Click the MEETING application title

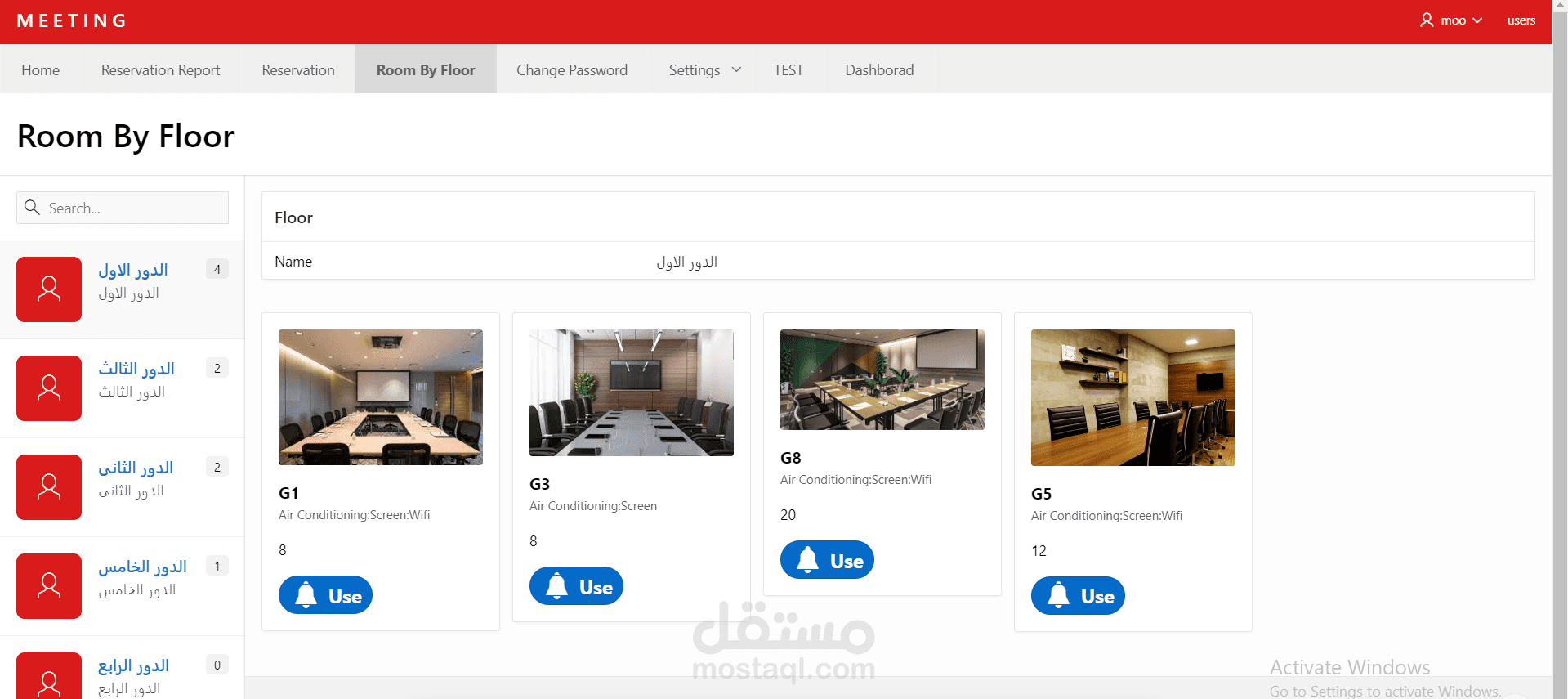pyautogui.click(x=72, y=20)
